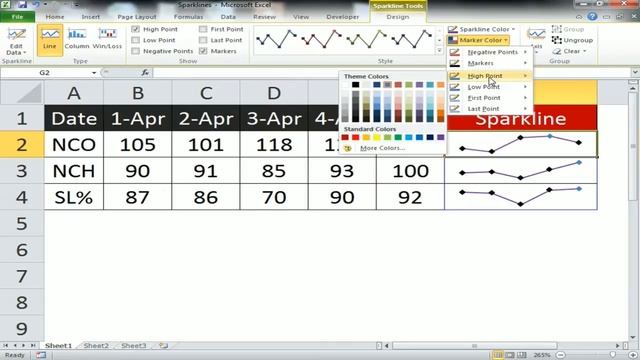Choose purple in Standard Colors
The width and height of the screenshot is (640, 360).
coord(440,138)
